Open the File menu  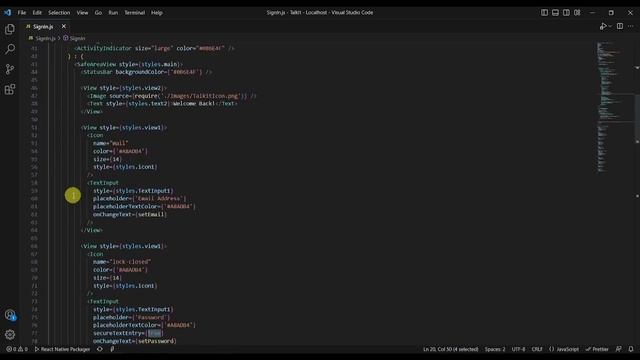pyautogui.click(x=22, y=13)
